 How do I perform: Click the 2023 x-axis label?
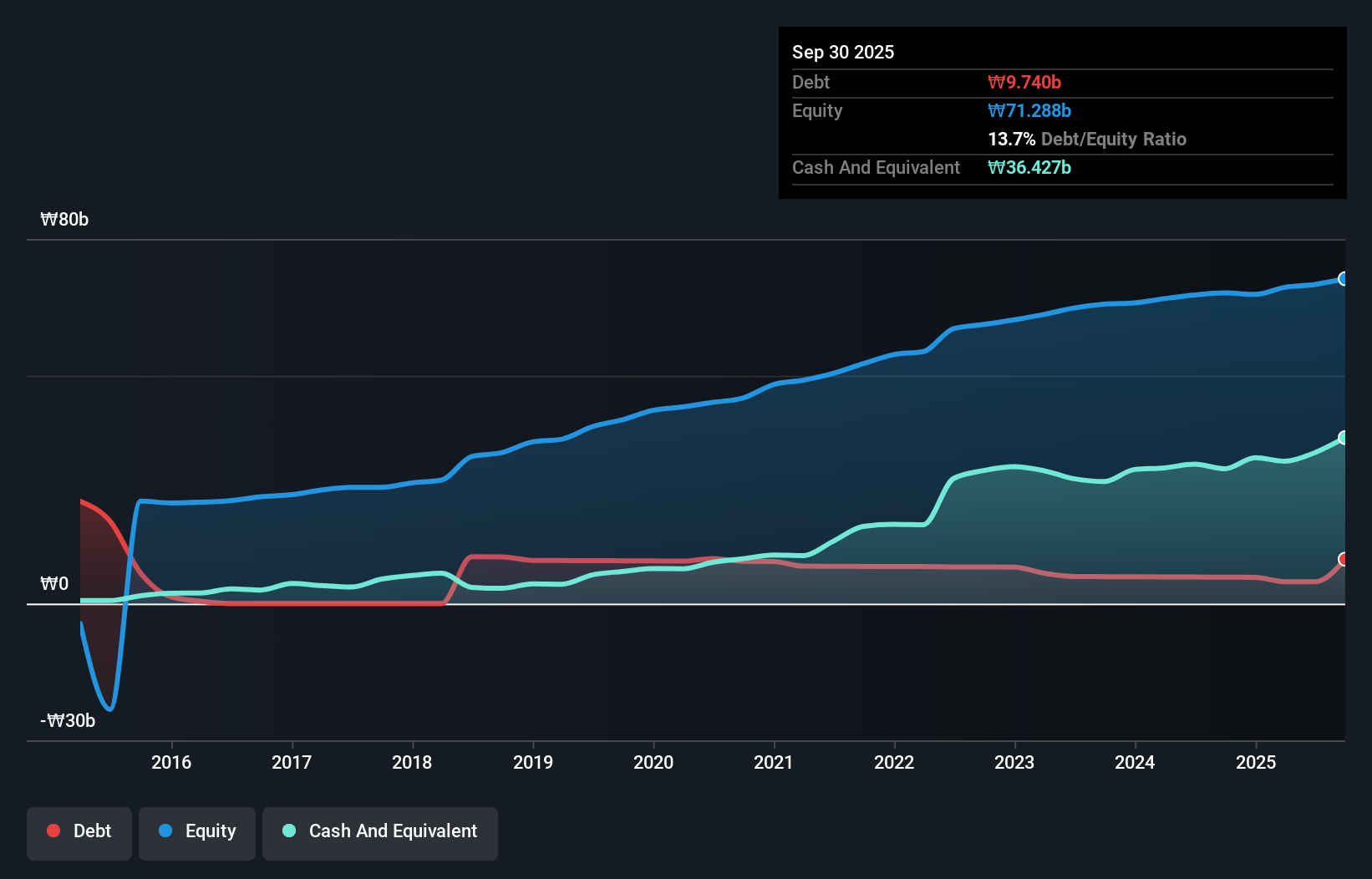1014,762
